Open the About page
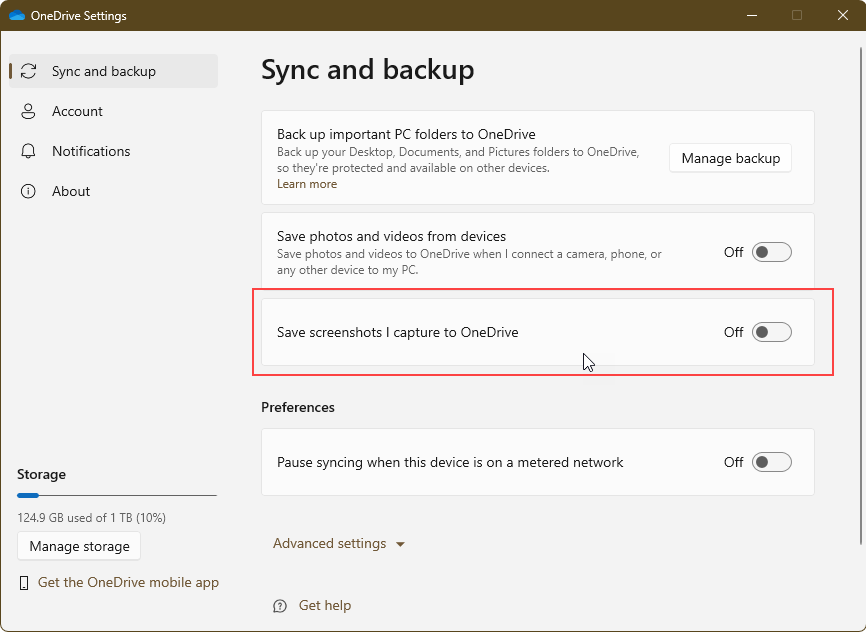This screenshot has width=866, height=632. pos(114,191)
